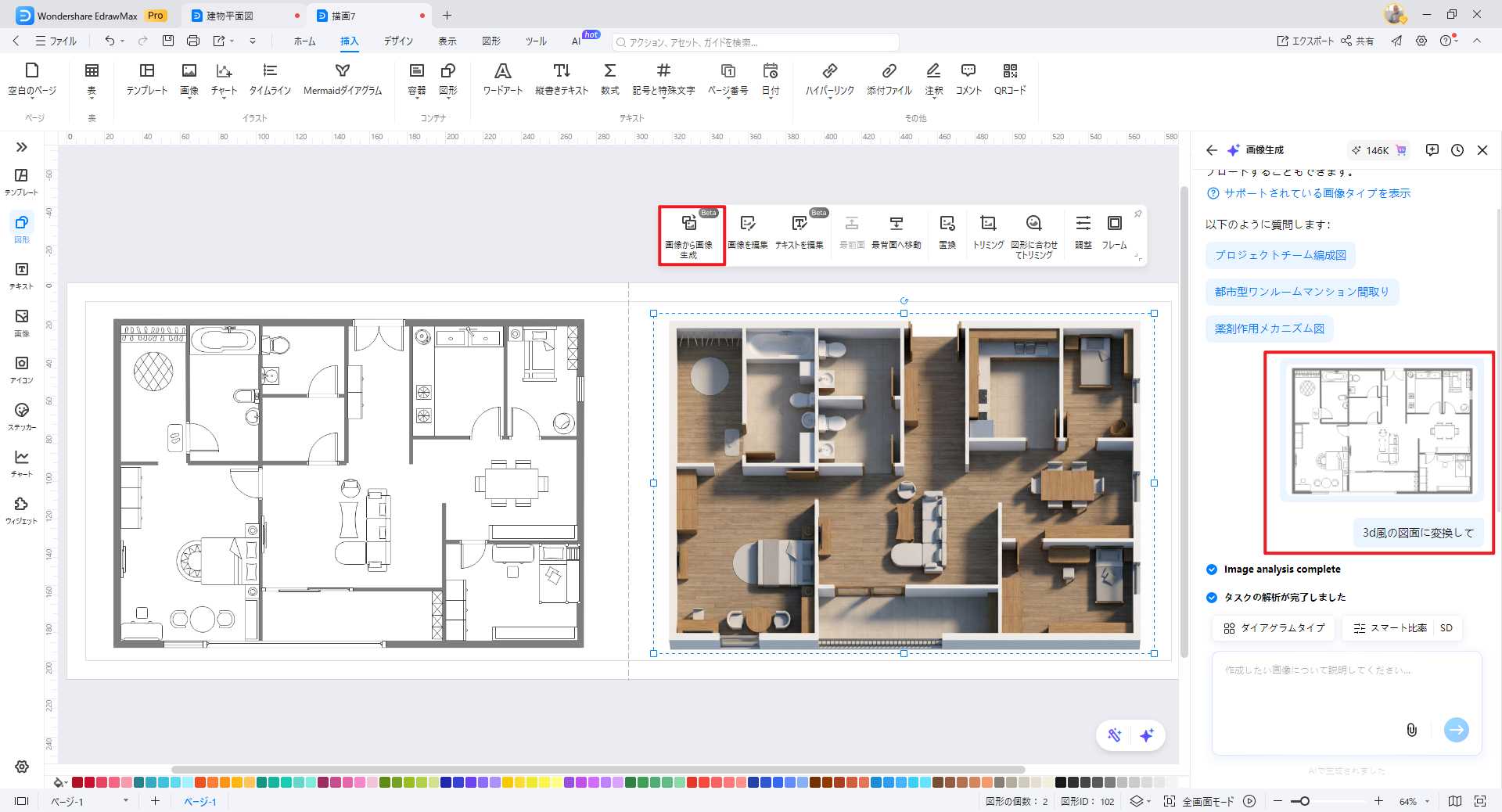Insert a formula (数式) from the ribbon
1502x812 pixels.
tap(609, 78)
